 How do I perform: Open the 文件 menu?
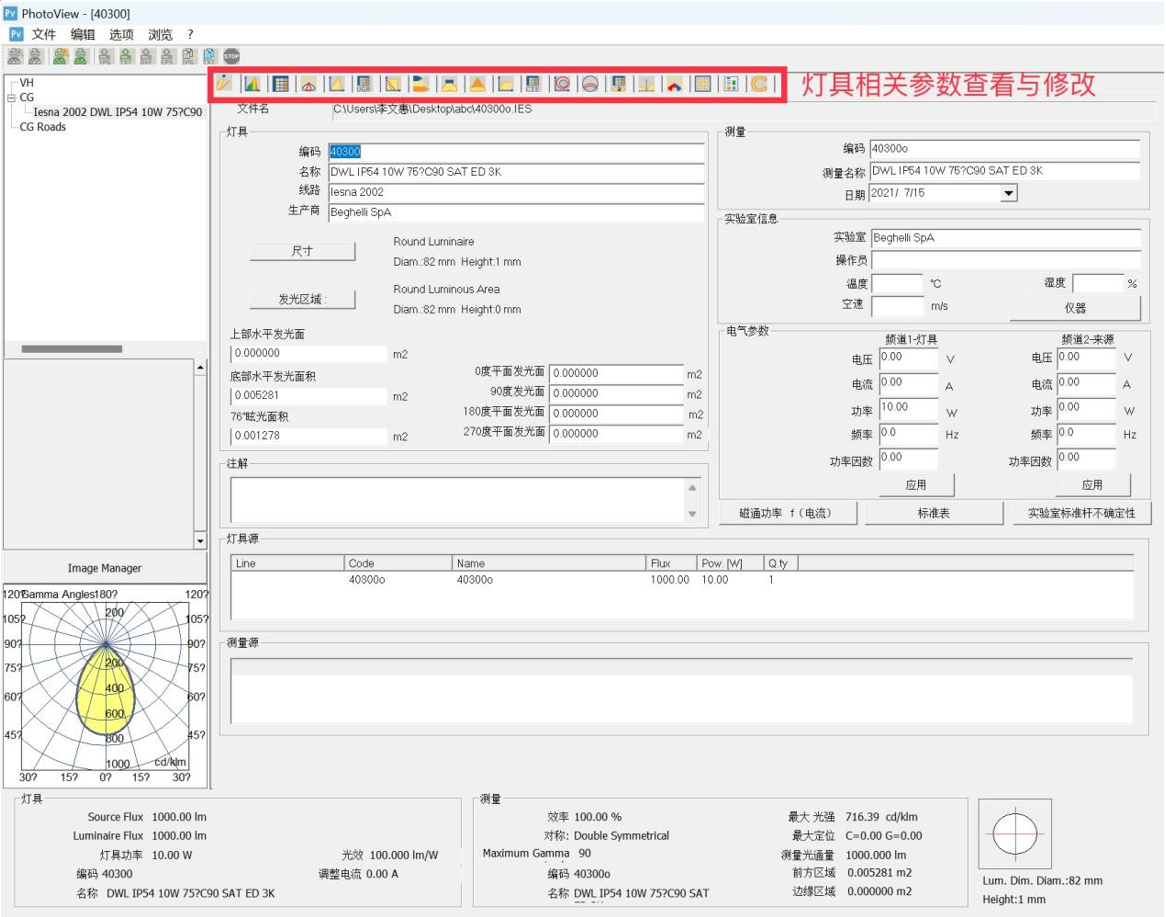coord(44,34)
